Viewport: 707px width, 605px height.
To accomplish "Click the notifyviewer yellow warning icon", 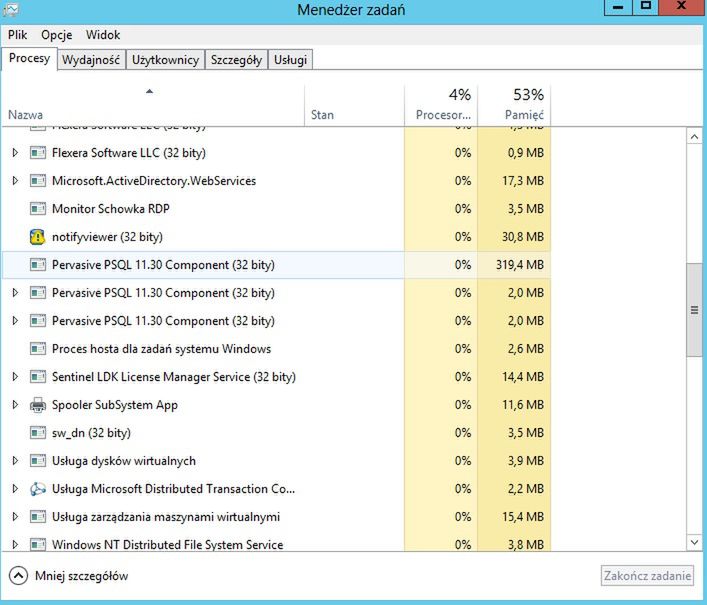I will coord(37,237).
